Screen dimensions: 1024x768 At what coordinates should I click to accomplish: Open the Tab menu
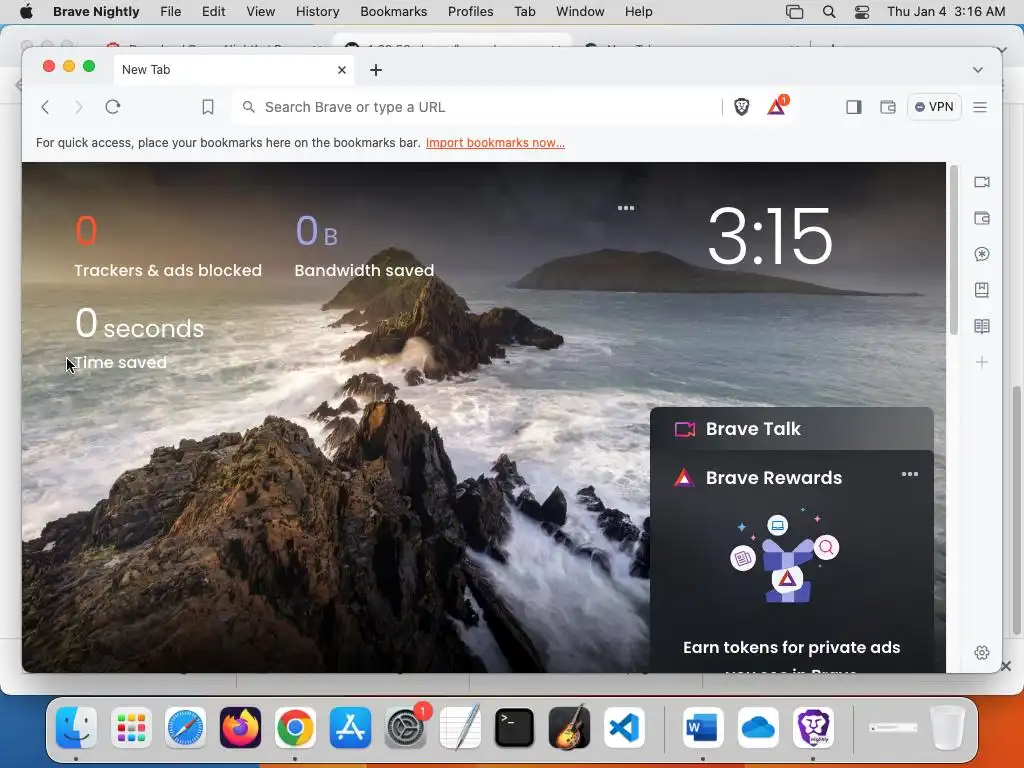point(524,11)
